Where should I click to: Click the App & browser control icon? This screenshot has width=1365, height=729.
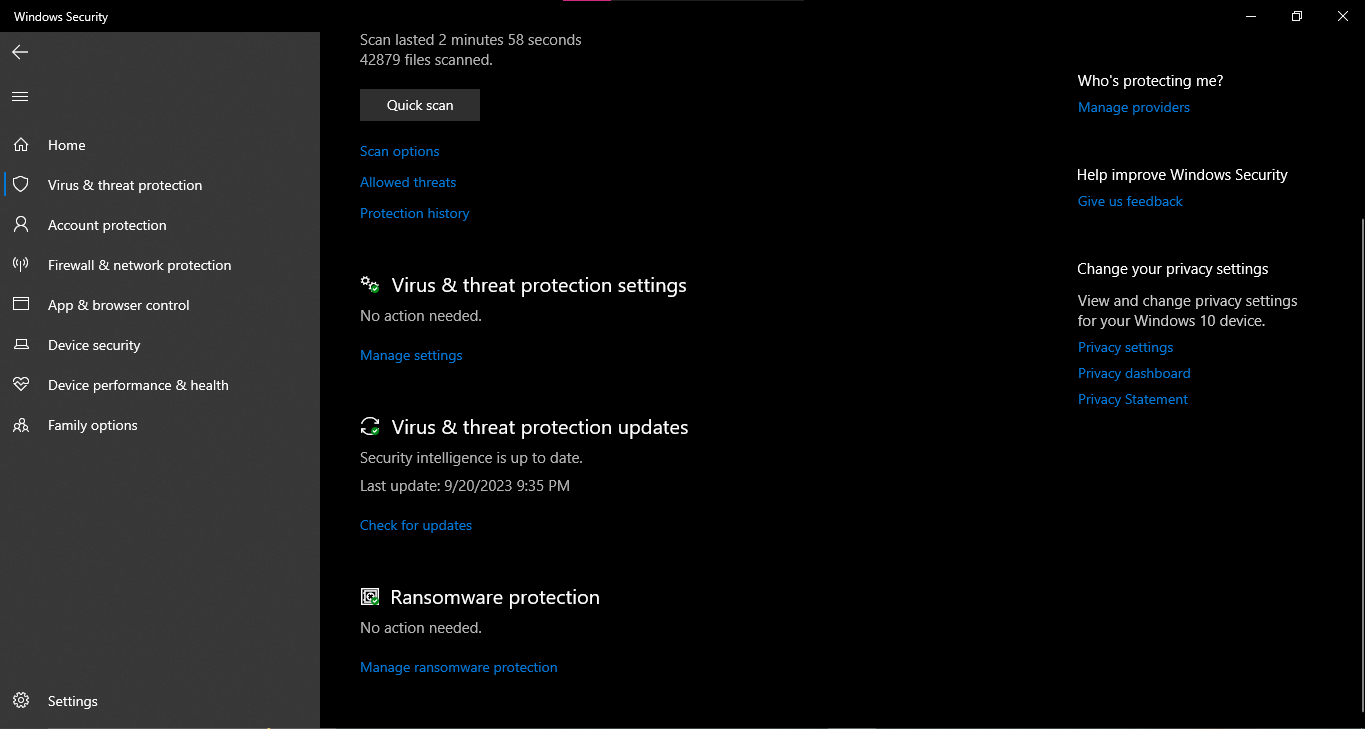coord(21,305)
